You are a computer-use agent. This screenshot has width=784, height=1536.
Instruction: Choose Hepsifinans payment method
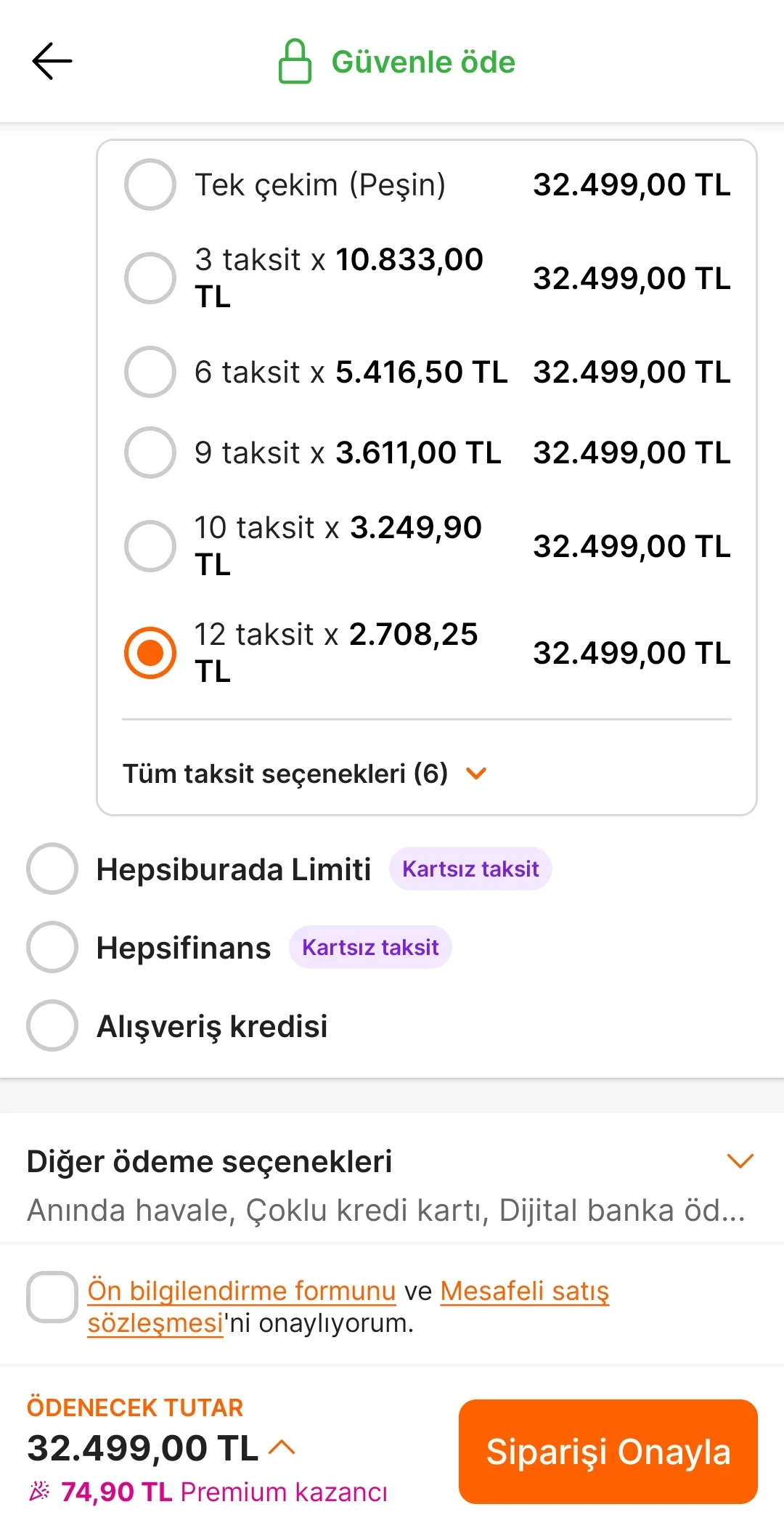pos(52,947)
